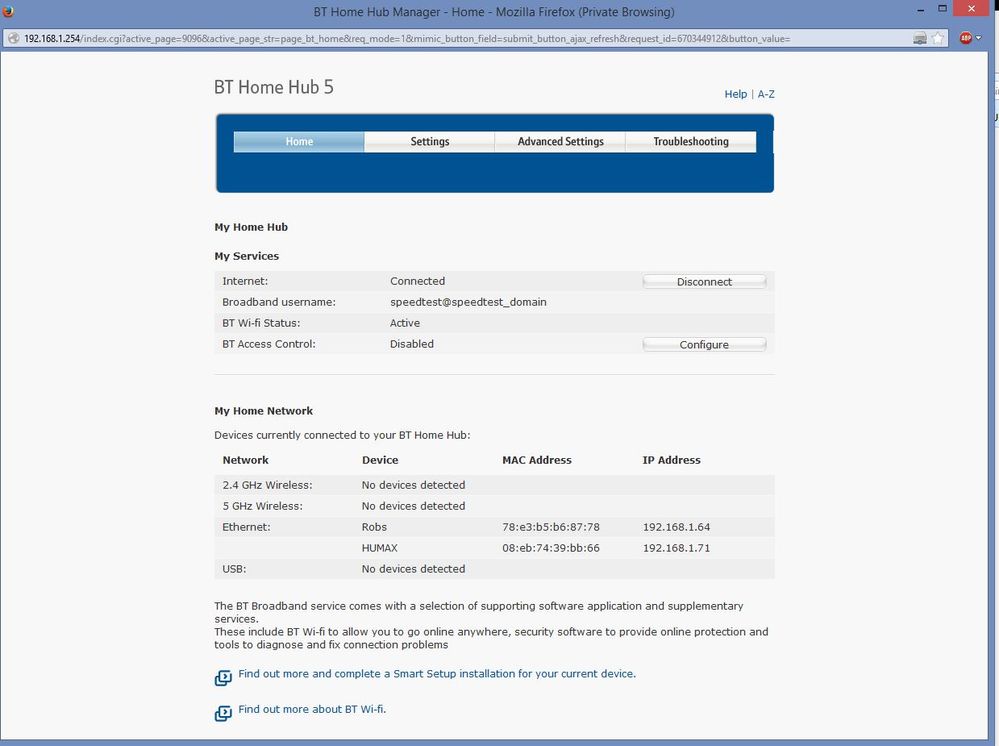
Task: Click the Robs device name
Action: (374, 527)
